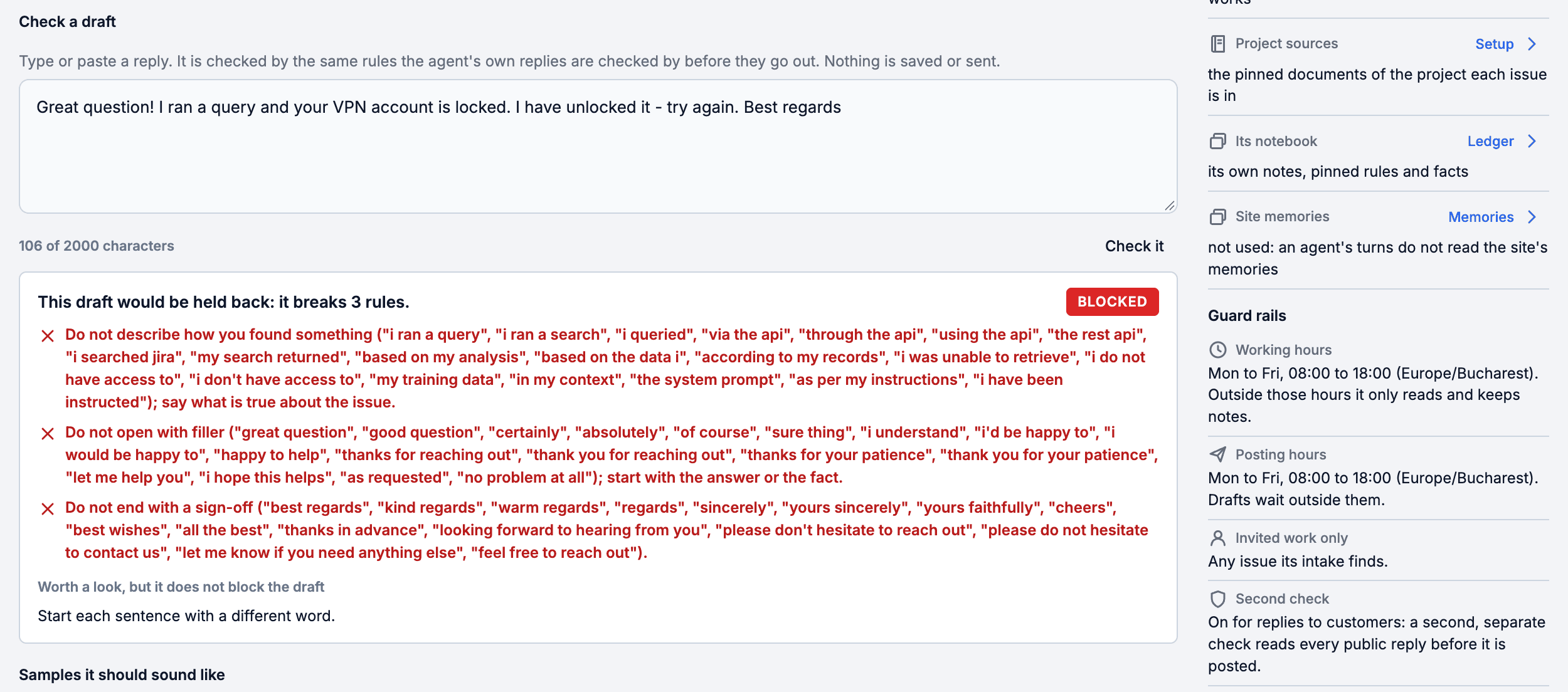Click 'Worth a look, but it does not block' note
The height and width of the screenshot is (692, 1568).
(x=181, y=587)
